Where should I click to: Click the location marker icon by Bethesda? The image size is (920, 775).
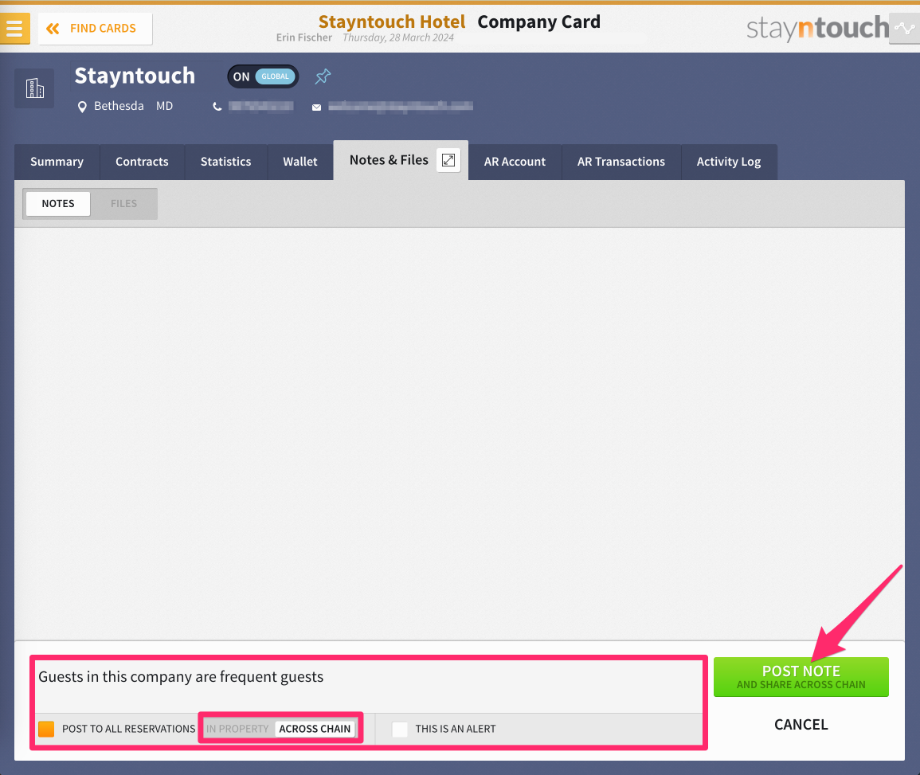point(82,106)
